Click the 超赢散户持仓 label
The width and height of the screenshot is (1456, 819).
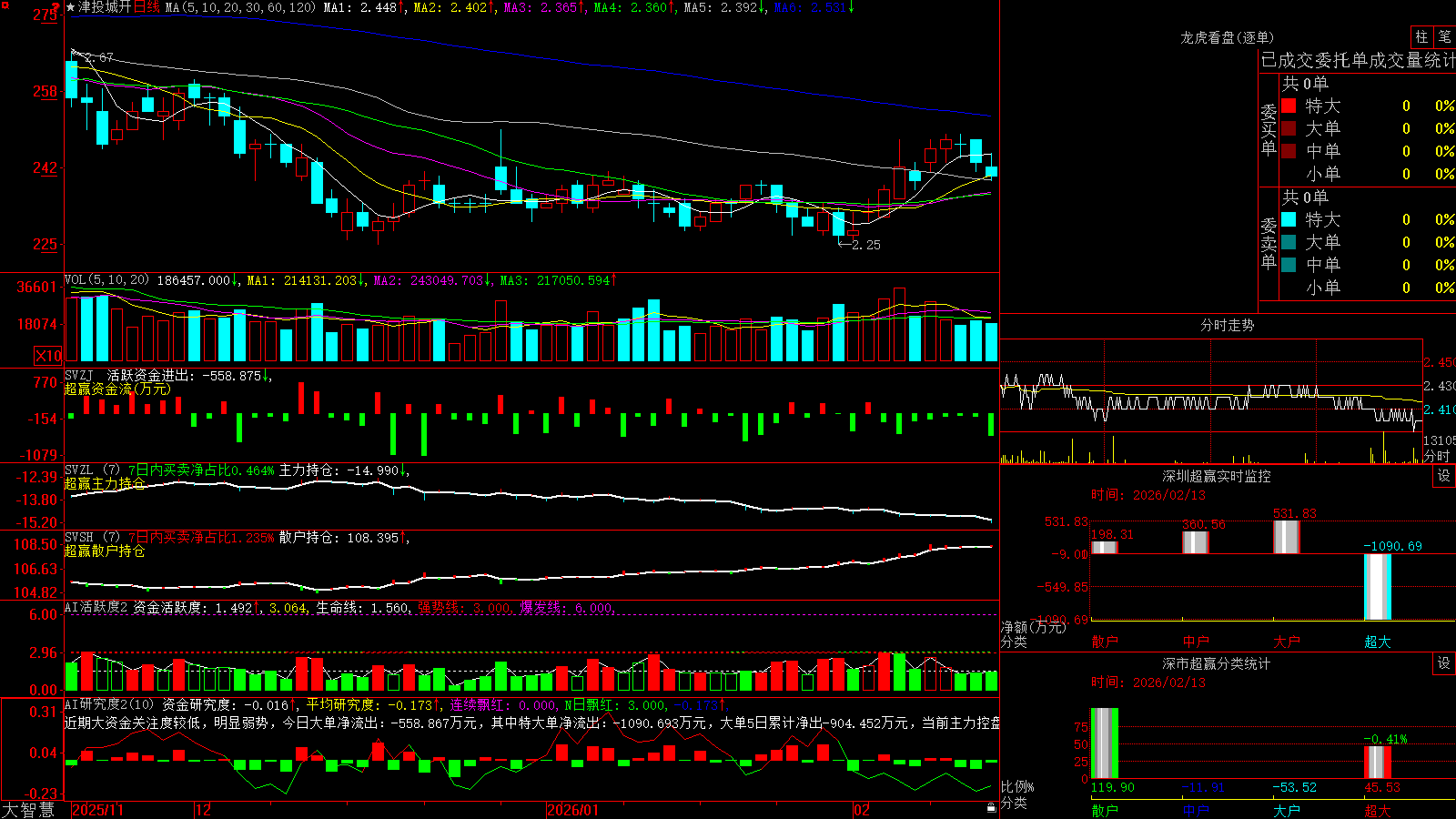tap(105, 551)
